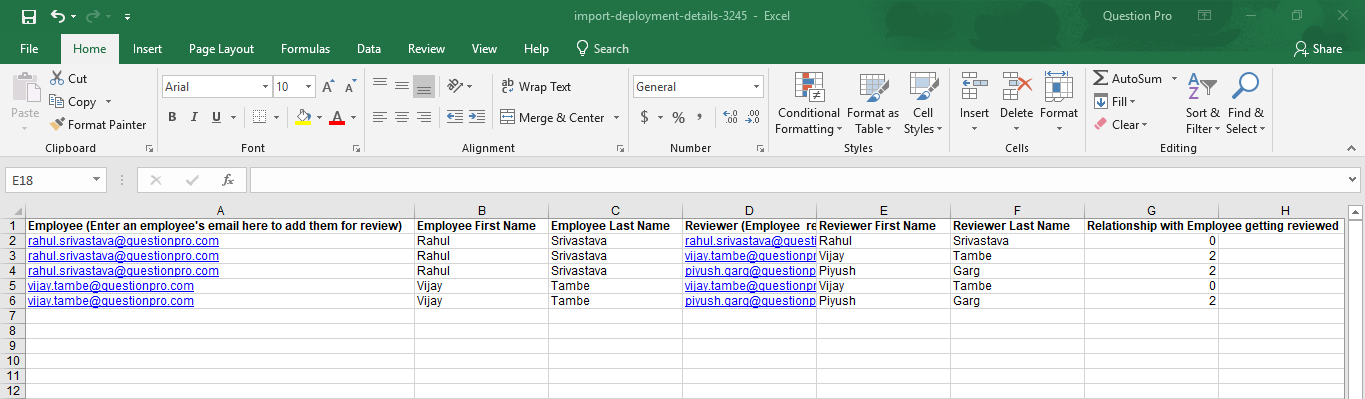Click the Save icon in the title bar
Image resolution: width=1365 pixels, height=399 pixels.
[29, 17]
